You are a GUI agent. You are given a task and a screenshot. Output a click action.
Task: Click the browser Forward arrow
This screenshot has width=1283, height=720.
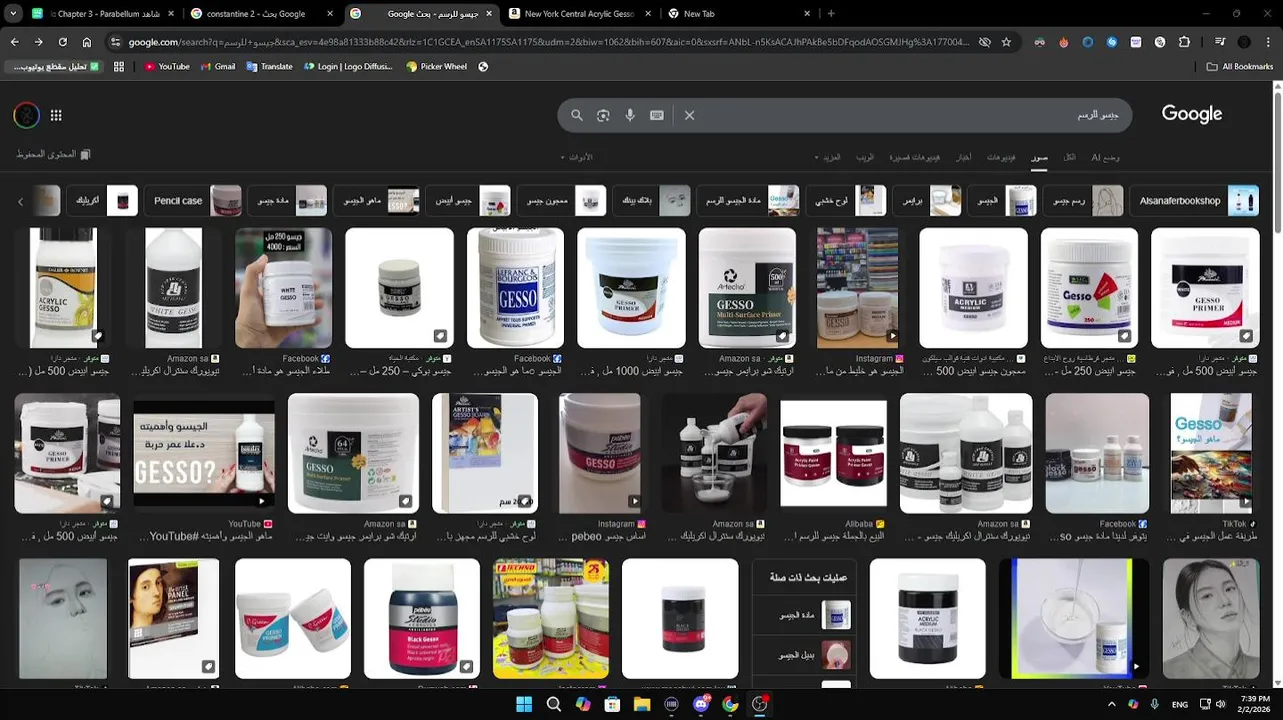point(38,42)
